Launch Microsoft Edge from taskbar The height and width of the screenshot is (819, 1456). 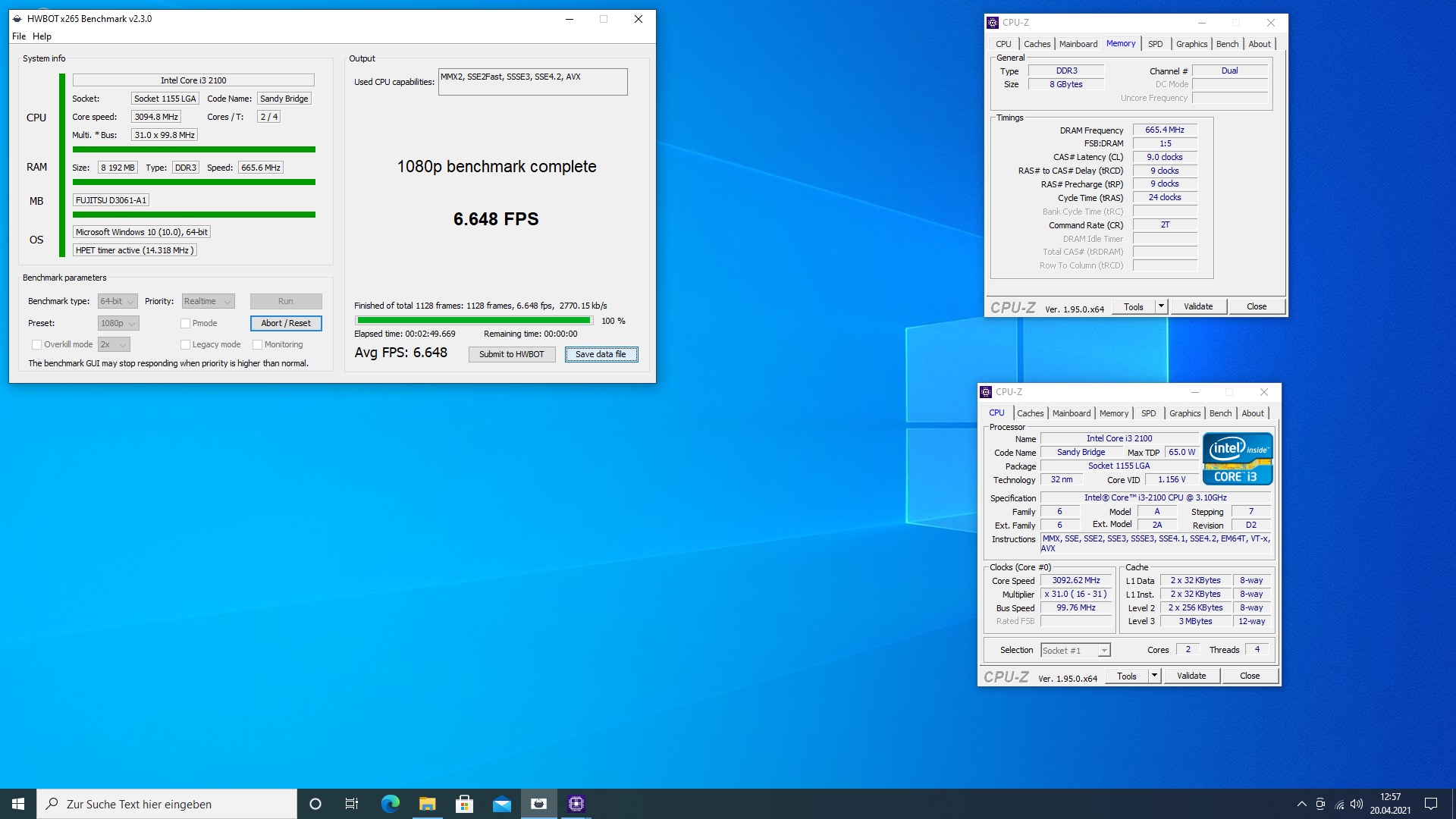pyautogui.click(x=390, y=804)
